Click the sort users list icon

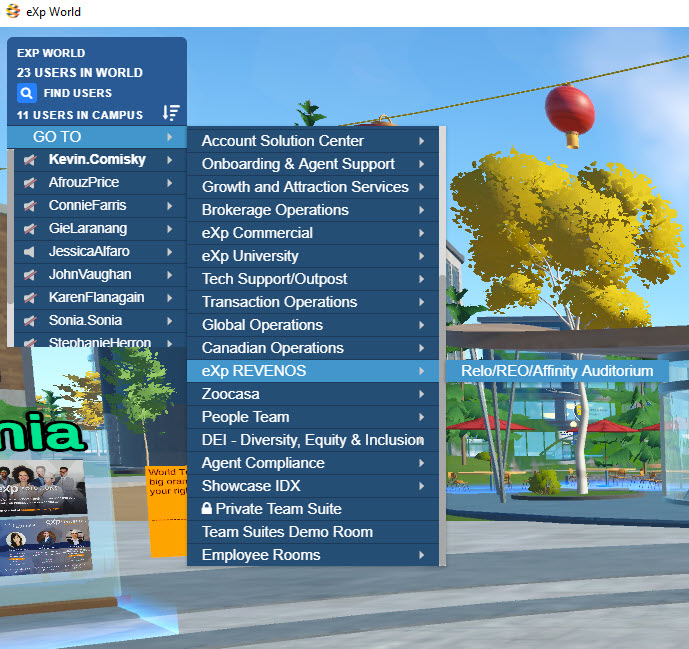click(171, 114)
